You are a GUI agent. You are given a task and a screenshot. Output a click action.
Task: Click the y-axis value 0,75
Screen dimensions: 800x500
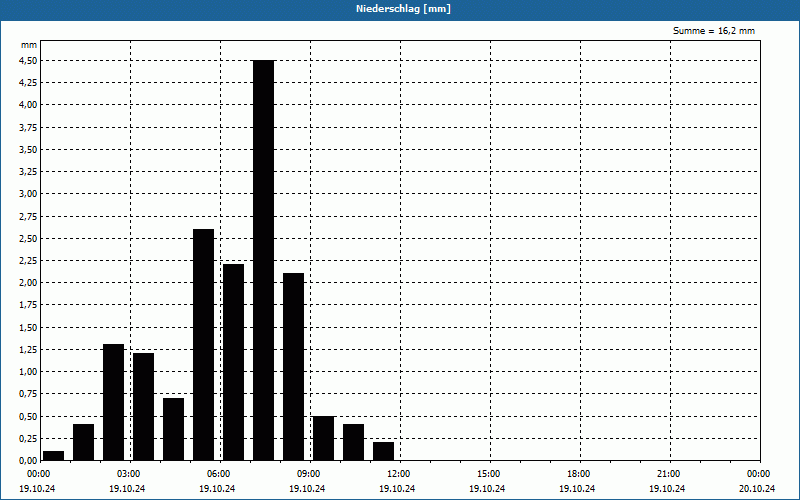(x=28, y=394)
